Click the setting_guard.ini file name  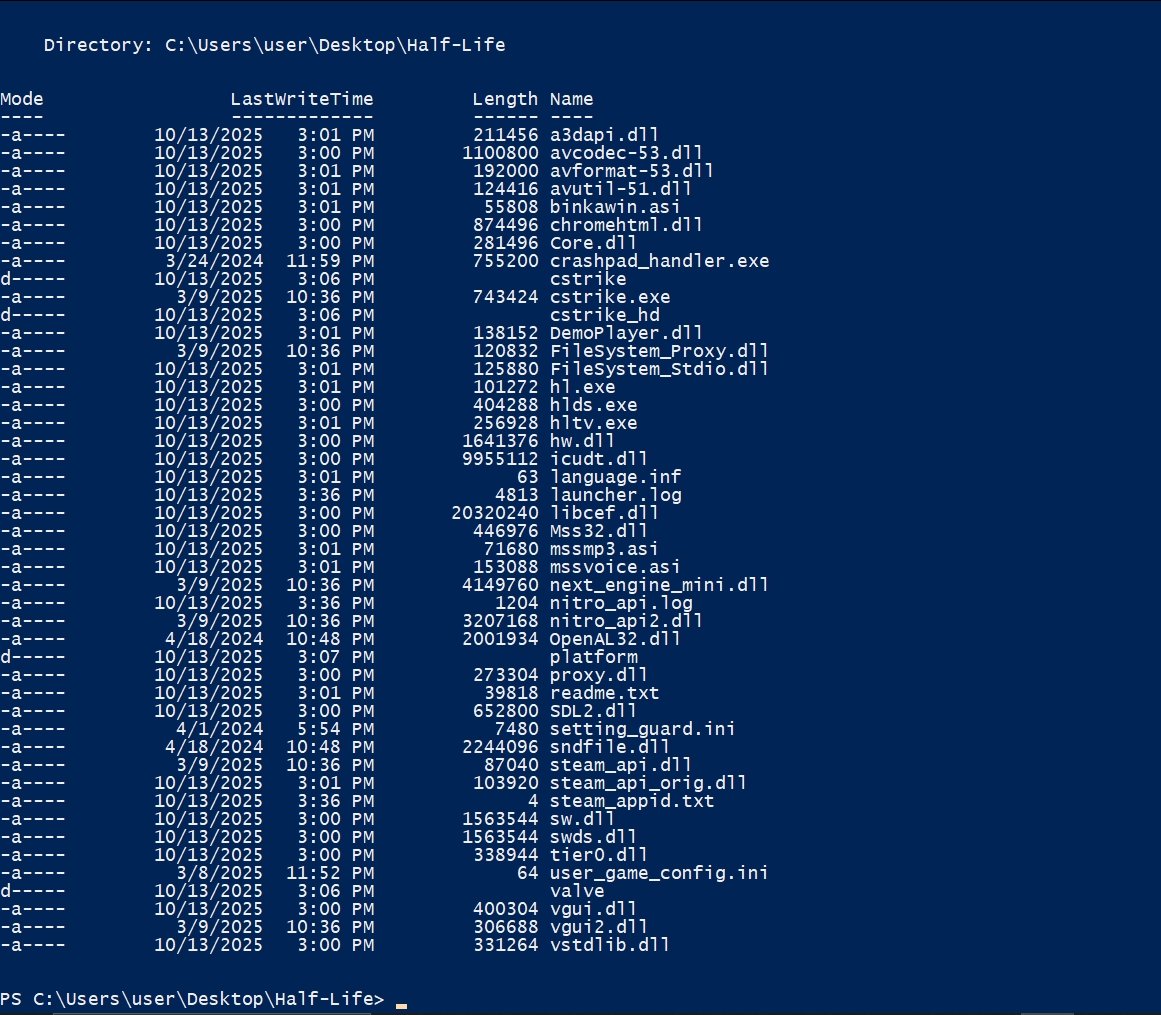click(x=643, y=729)
